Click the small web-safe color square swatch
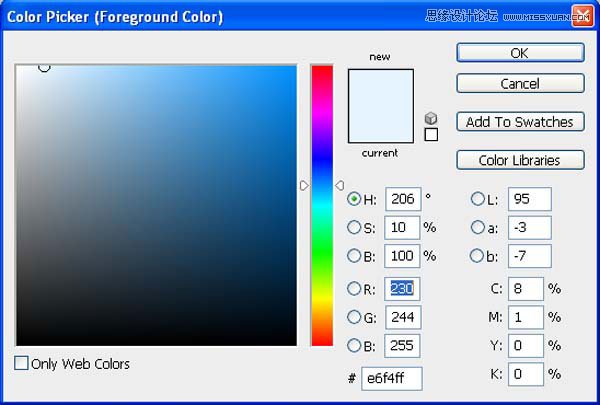Viewport: 600px width, 405px height. click(431, 135)
